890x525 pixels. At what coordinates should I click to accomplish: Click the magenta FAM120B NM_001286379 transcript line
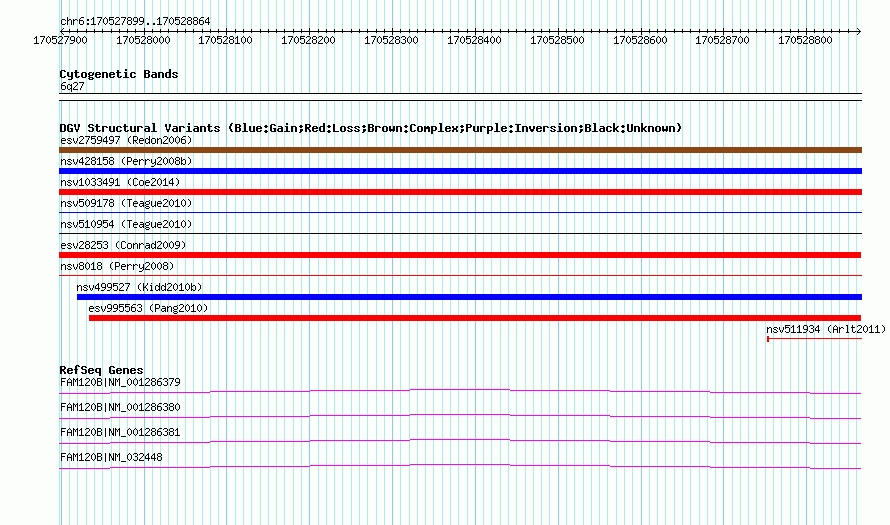(460, 391)
